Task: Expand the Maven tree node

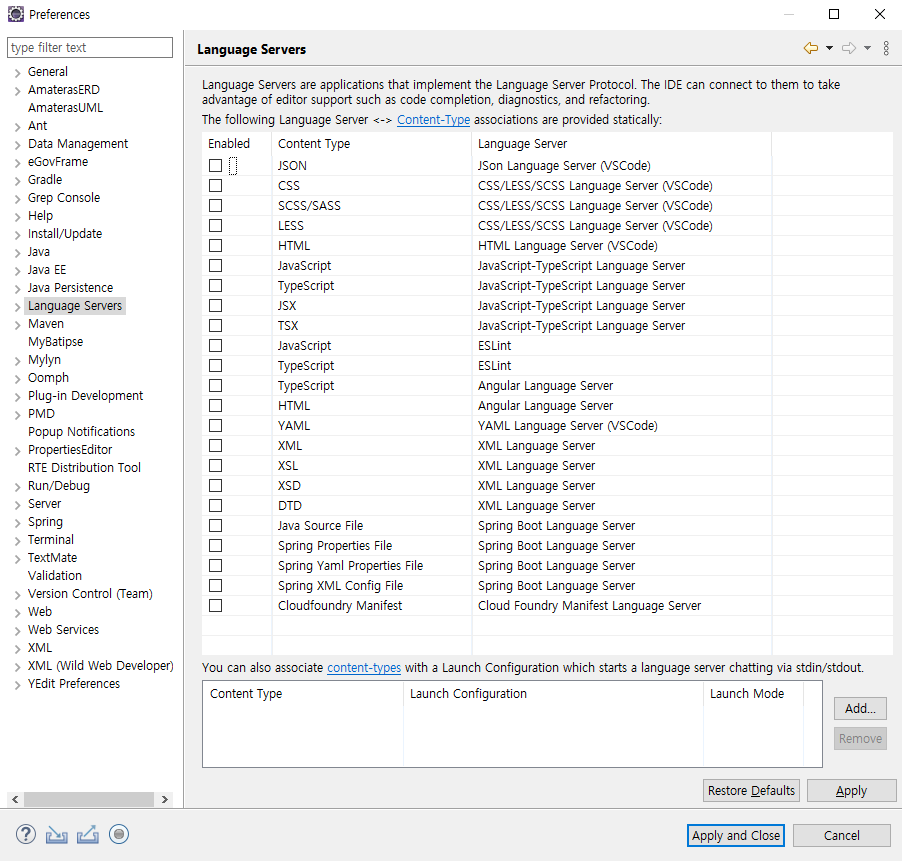Action: (17, 324)
